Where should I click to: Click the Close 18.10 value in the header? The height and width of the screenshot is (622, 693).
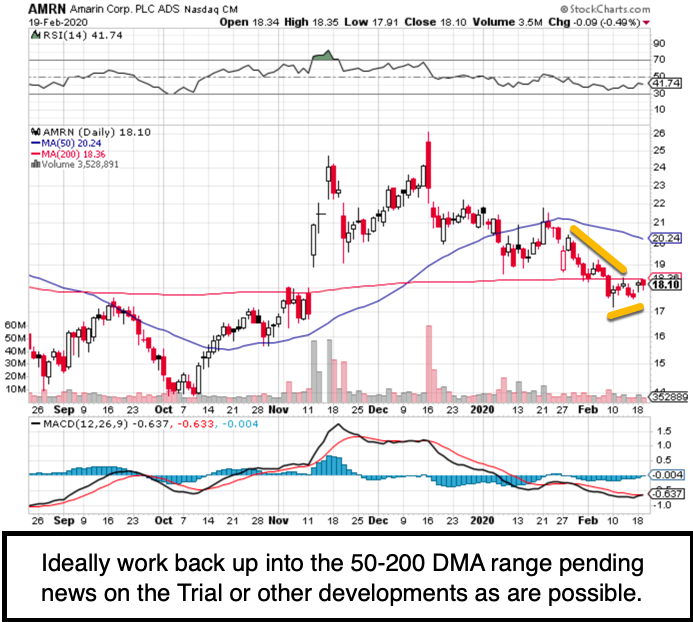(x=435, y=22)
